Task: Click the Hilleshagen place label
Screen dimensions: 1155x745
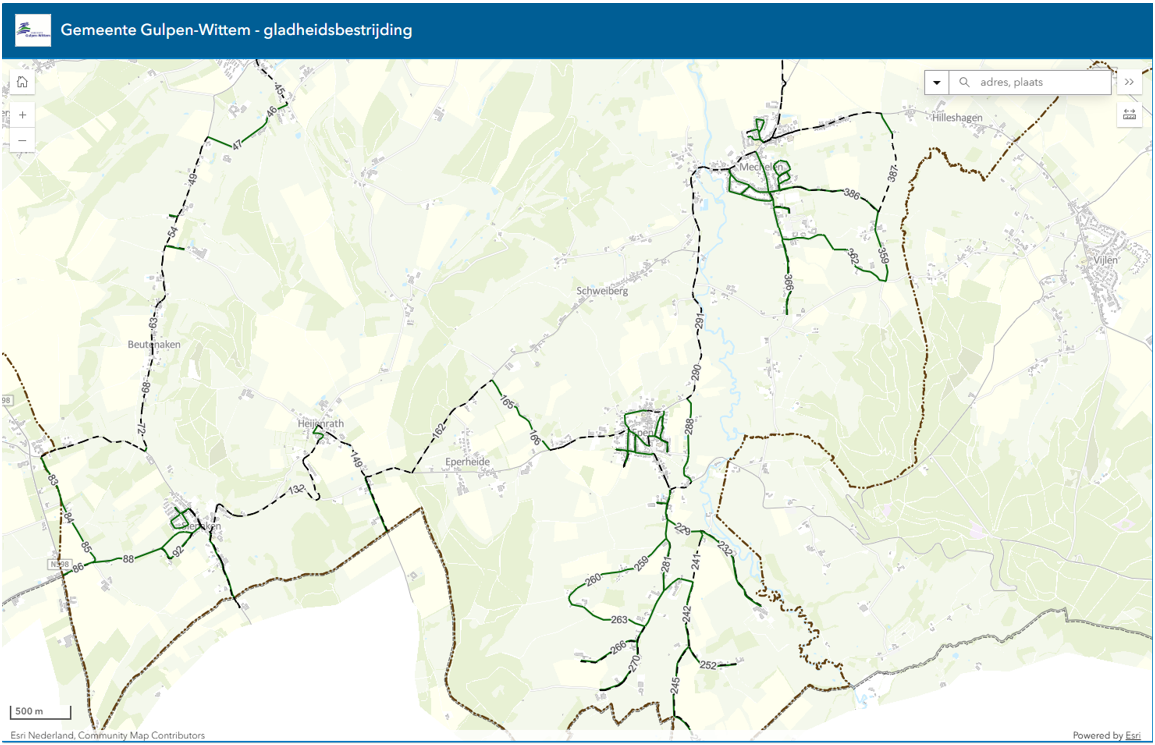Action: point(957,118)
